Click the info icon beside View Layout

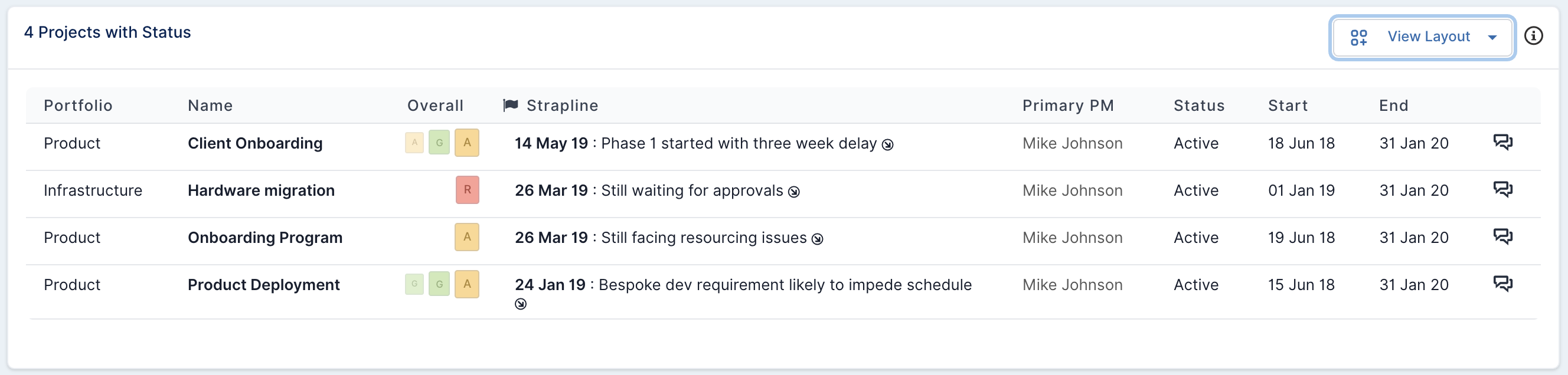pyautogui.click(x=1533, y=37)
